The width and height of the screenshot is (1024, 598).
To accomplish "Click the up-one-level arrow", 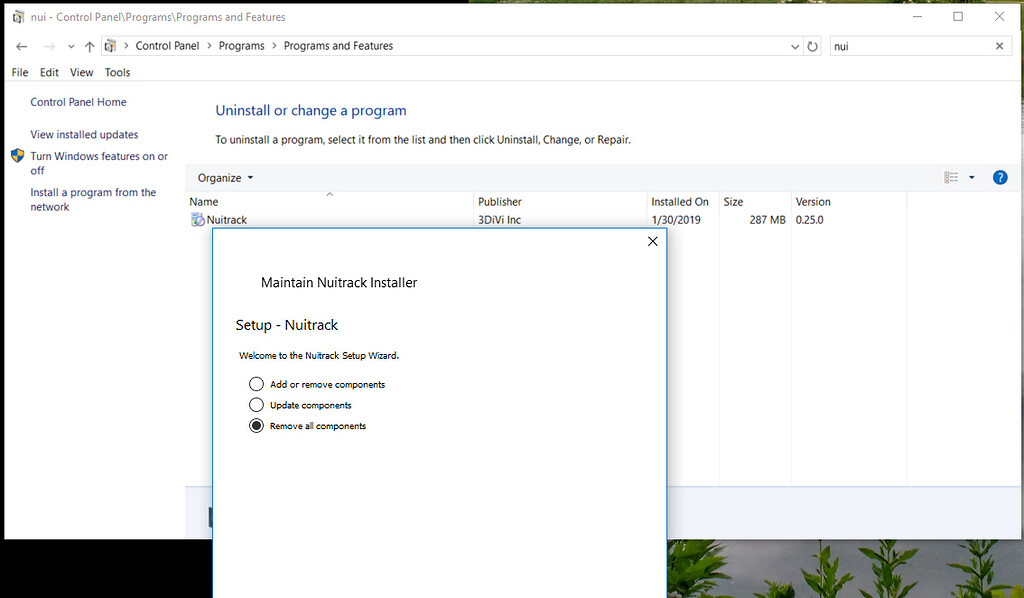I will point(88,45).
